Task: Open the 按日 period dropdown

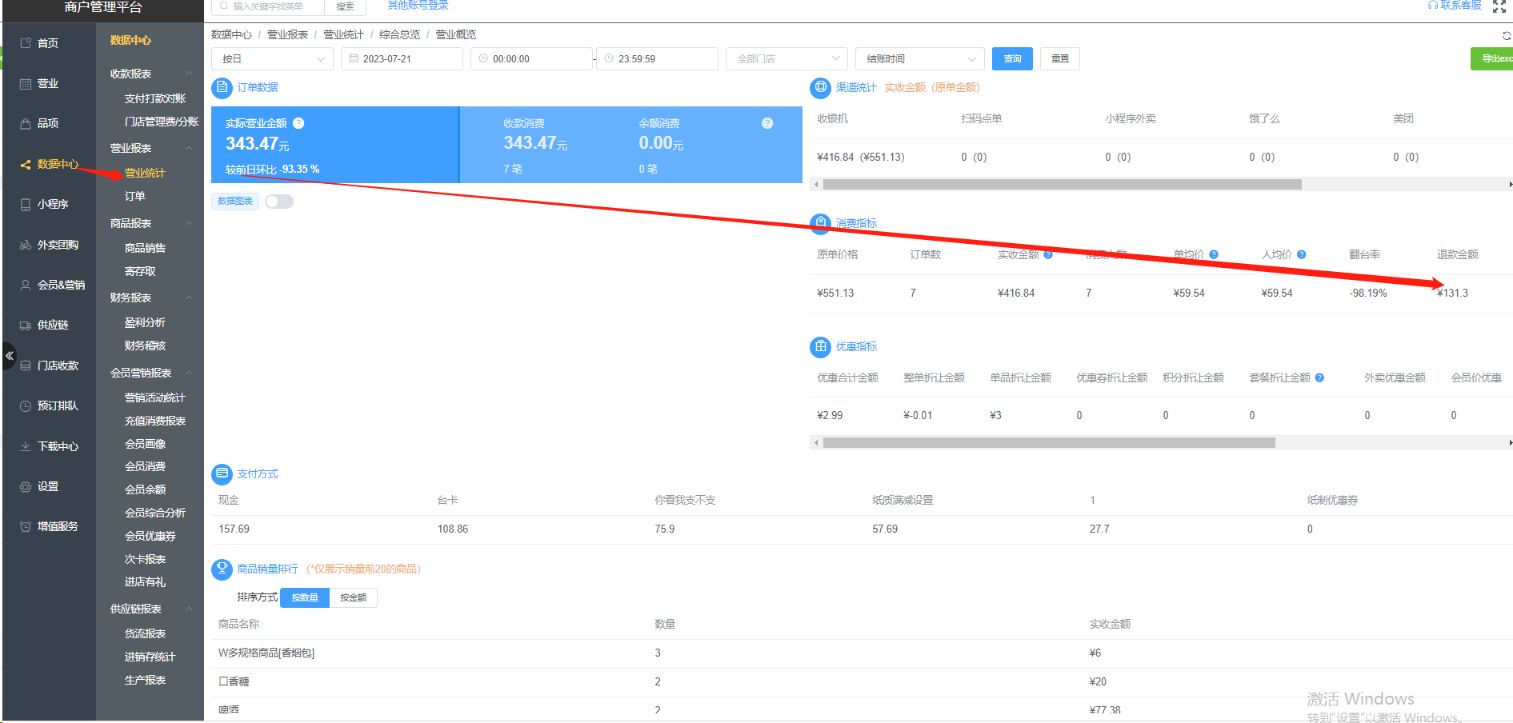Action: (272, 59)
